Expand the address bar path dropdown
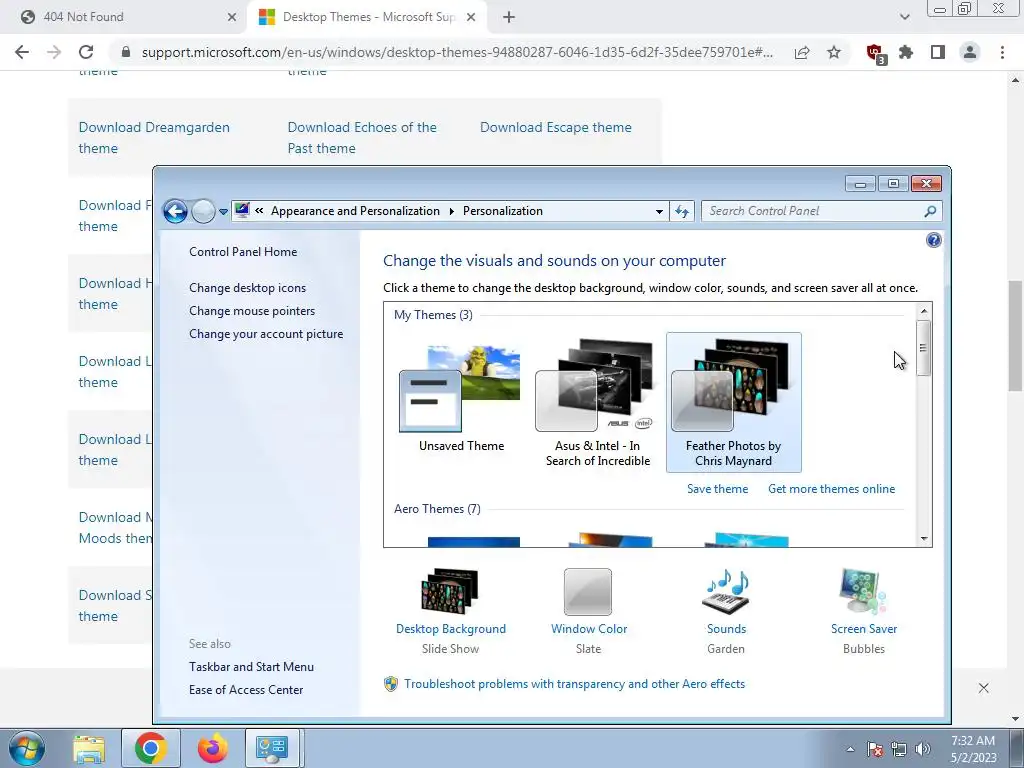 point(659,211)
